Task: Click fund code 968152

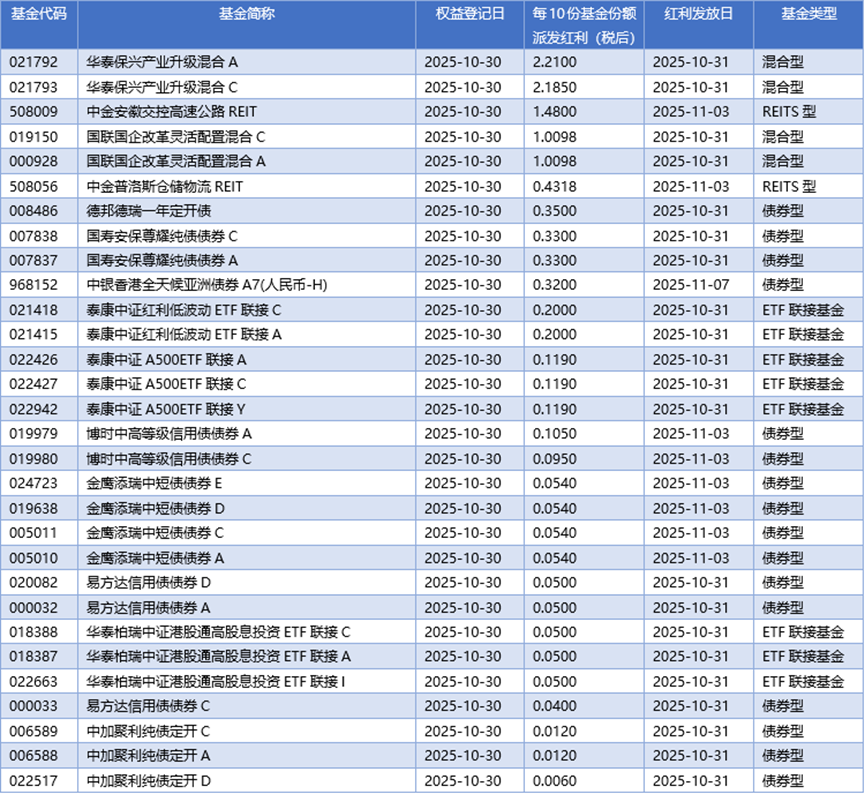Action: click(x=34, y=285)
